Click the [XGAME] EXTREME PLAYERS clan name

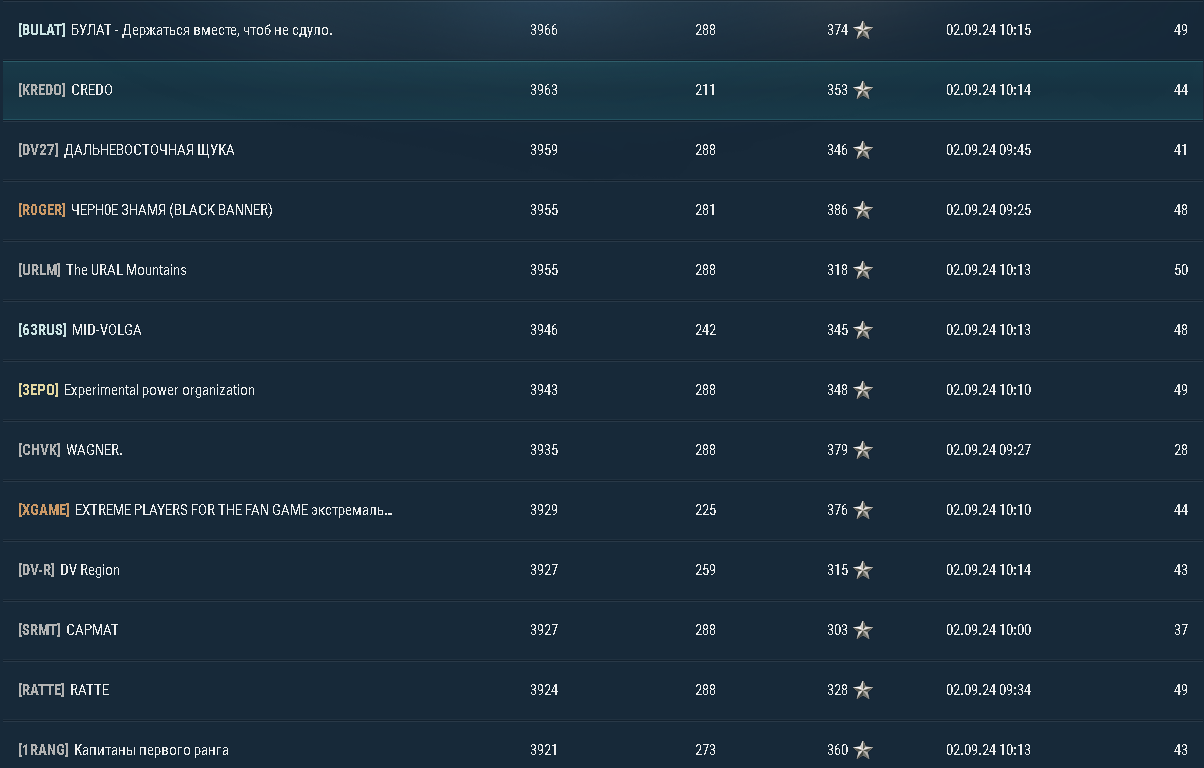point(233,510)
